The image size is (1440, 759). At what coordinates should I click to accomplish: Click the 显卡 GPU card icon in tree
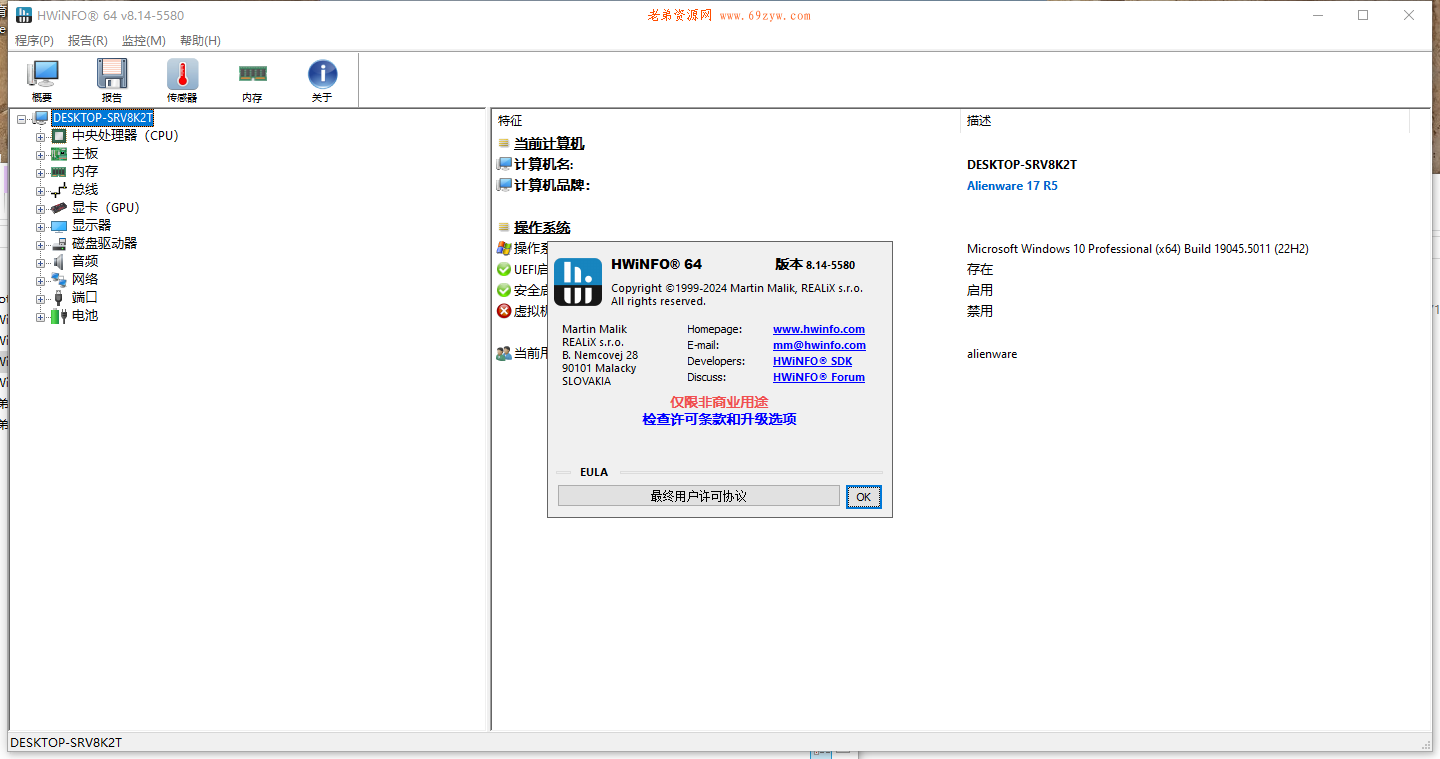pyautogui.click(x=59, y=208)
